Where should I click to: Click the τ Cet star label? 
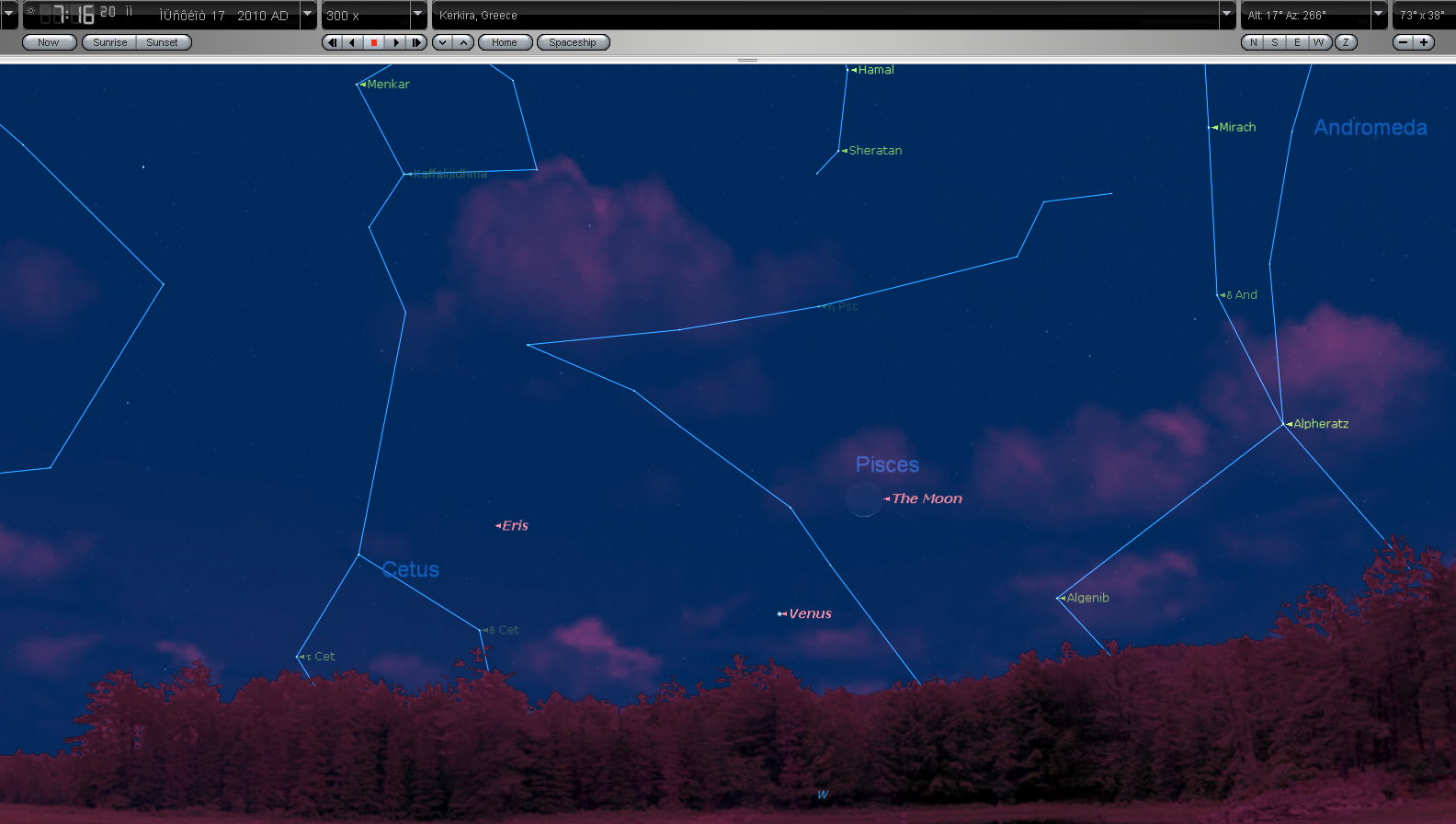tap(320, 657)
